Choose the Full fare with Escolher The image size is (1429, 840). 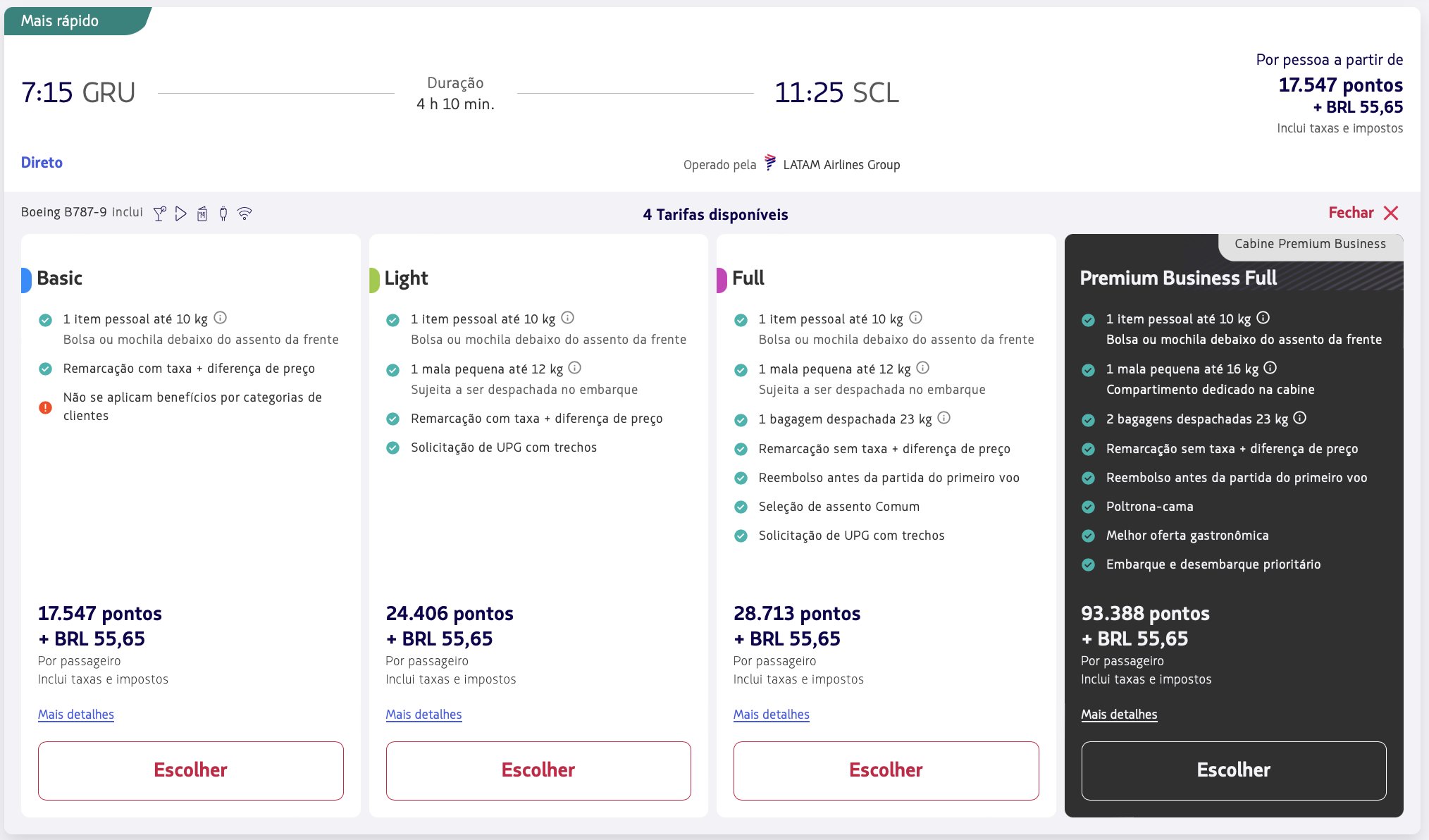pyautogui.click(x=886, y=770)
